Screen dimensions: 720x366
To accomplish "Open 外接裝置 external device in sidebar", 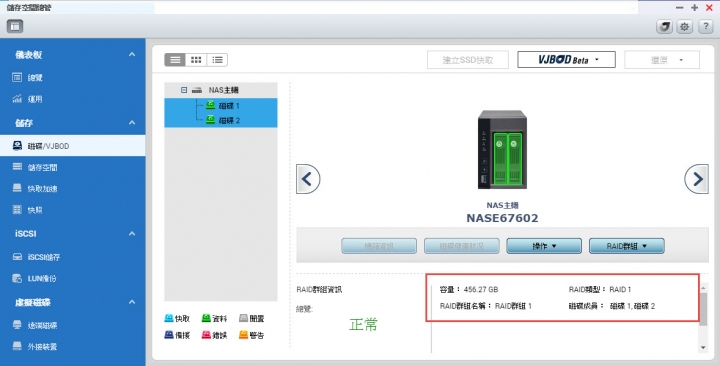I will coord(73,347).
